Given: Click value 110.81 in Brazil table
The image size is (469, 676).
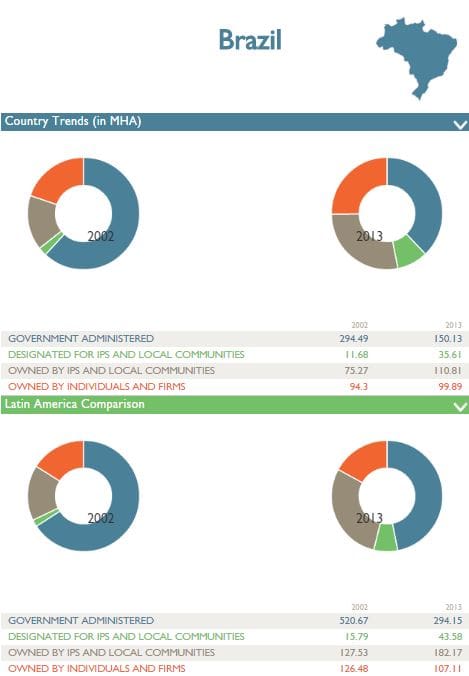Looking at the screenshot, I should [448, 371].
